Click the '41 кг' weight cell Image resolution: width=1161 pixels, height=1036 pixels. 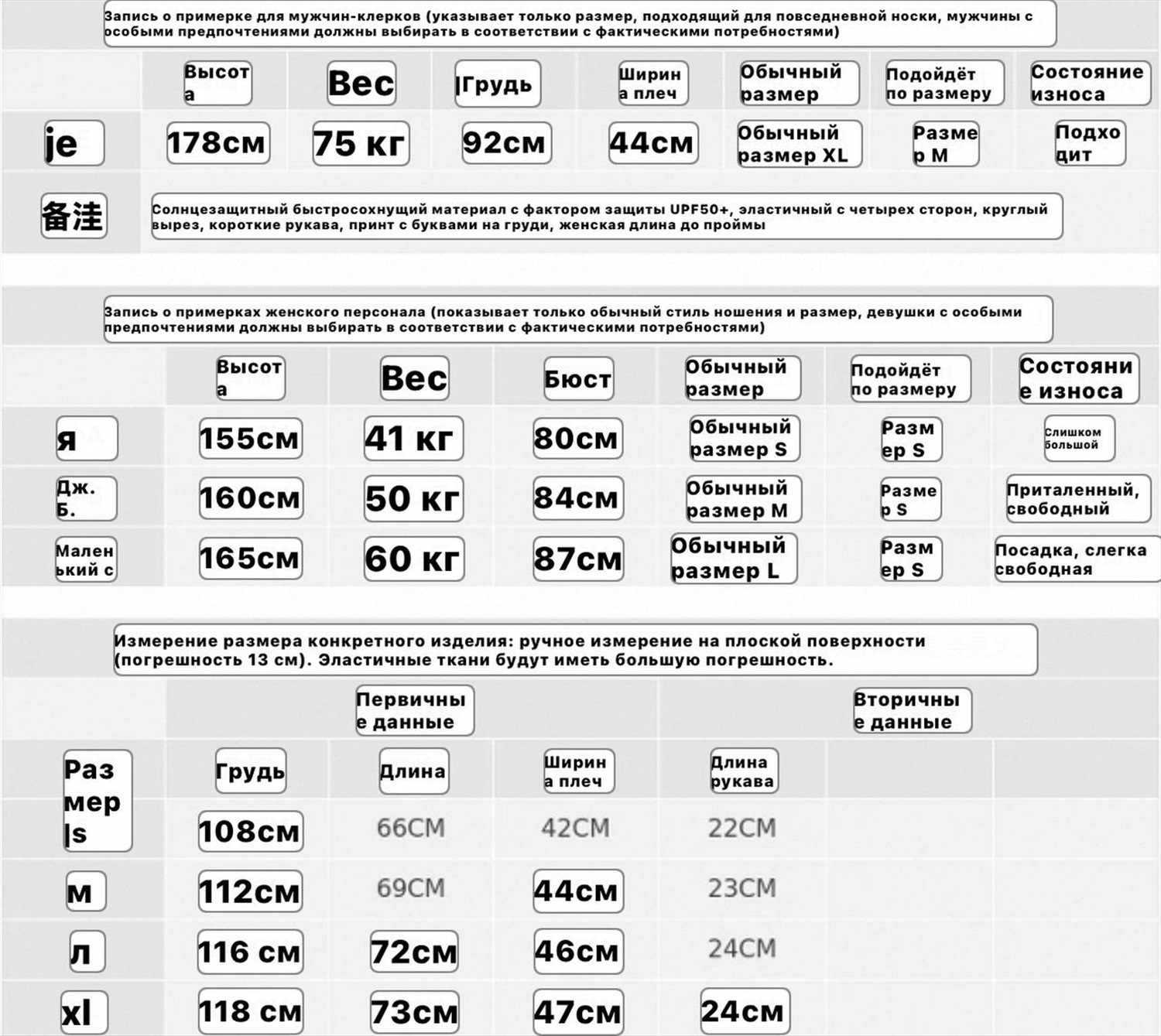tap(413, 439)
